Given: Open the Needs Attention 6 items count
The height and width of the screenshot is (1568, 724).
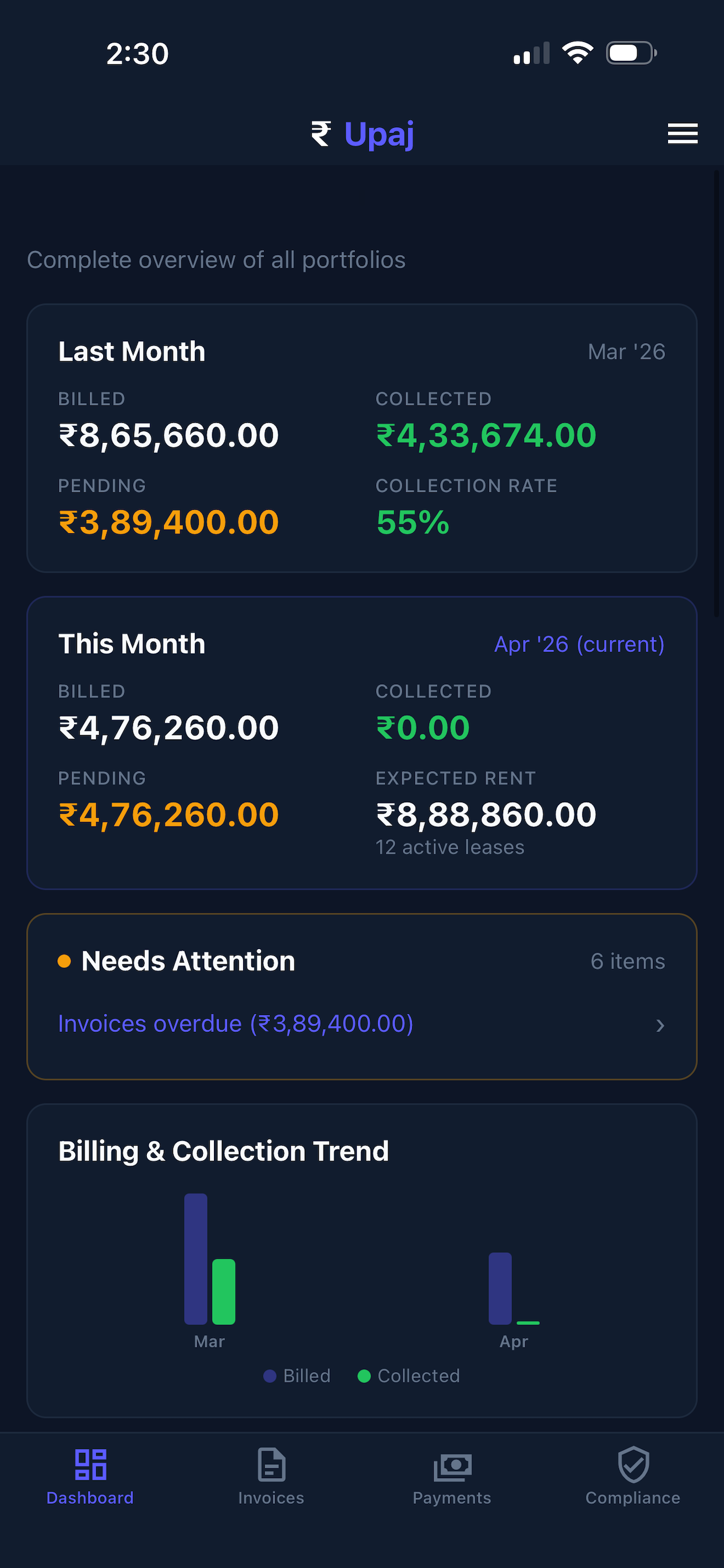Looking at the screenshot, I should point(628,961).
